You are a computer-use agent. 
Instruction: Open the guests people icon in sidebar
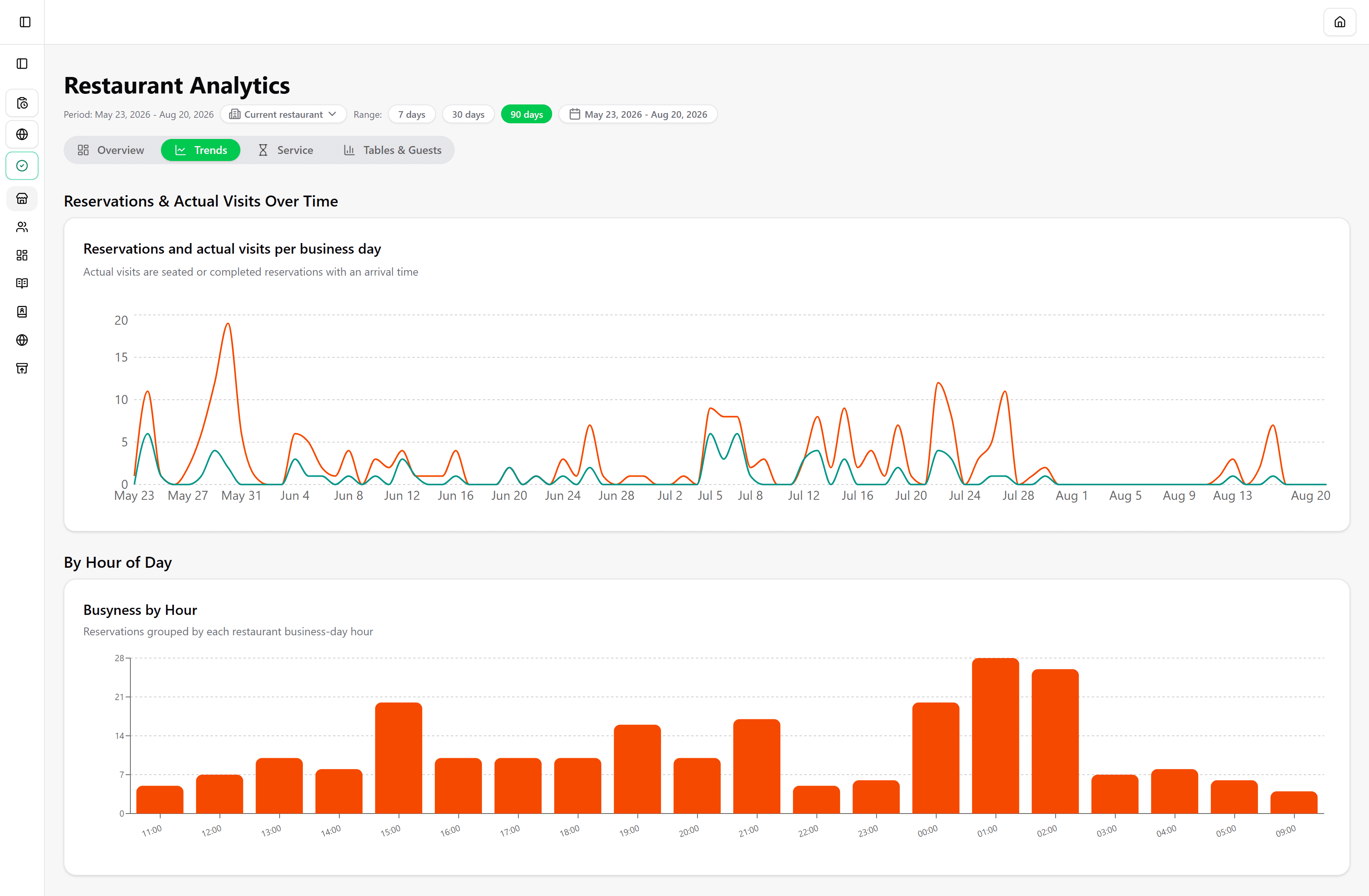point(22,227)
